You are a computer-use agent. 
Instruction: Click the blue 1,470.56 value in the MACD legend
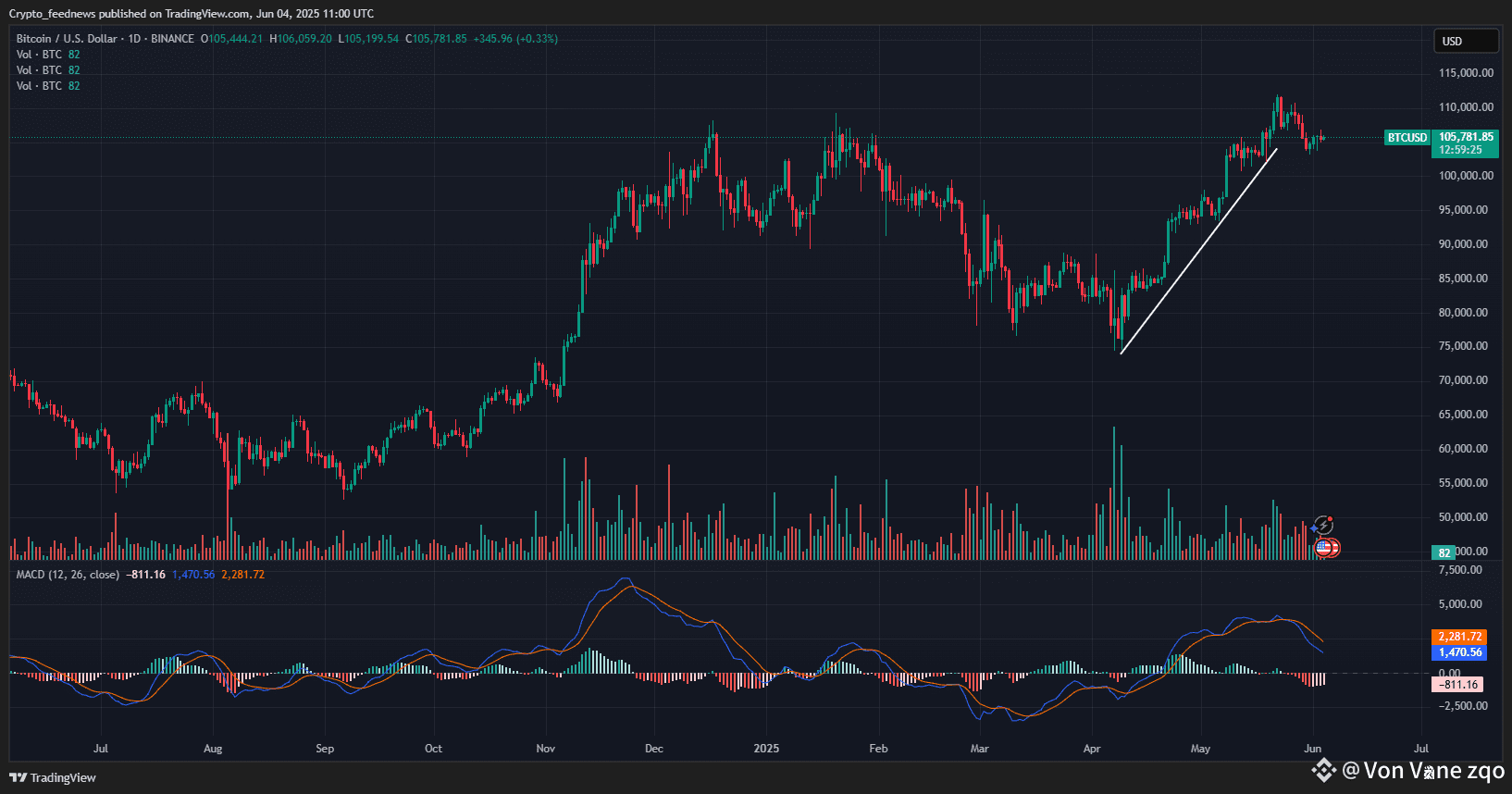click(193, 575)
